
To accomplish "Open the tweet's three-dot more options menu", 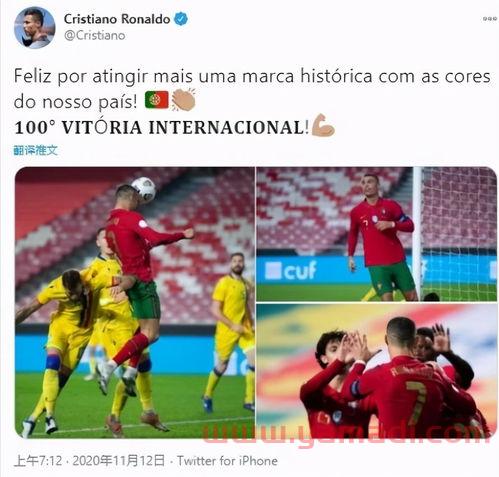I will tap(489, 19).
